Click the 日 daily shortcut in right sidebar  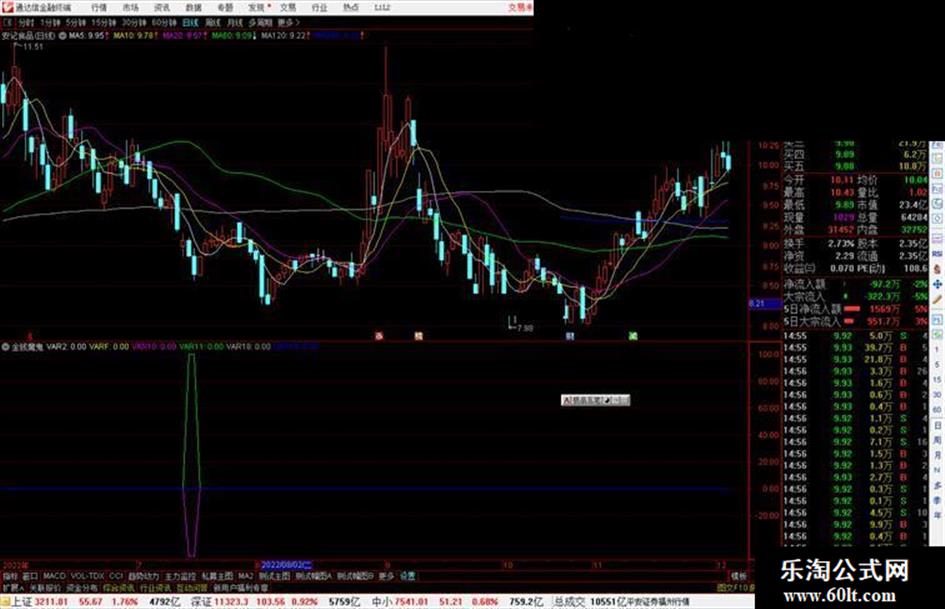(937, 426)
